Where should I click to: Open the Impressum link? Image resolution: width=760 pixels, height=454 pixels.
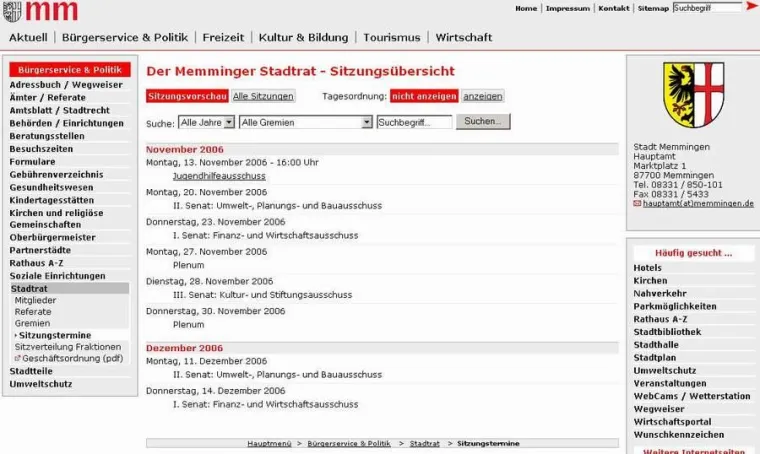(568, 8)
